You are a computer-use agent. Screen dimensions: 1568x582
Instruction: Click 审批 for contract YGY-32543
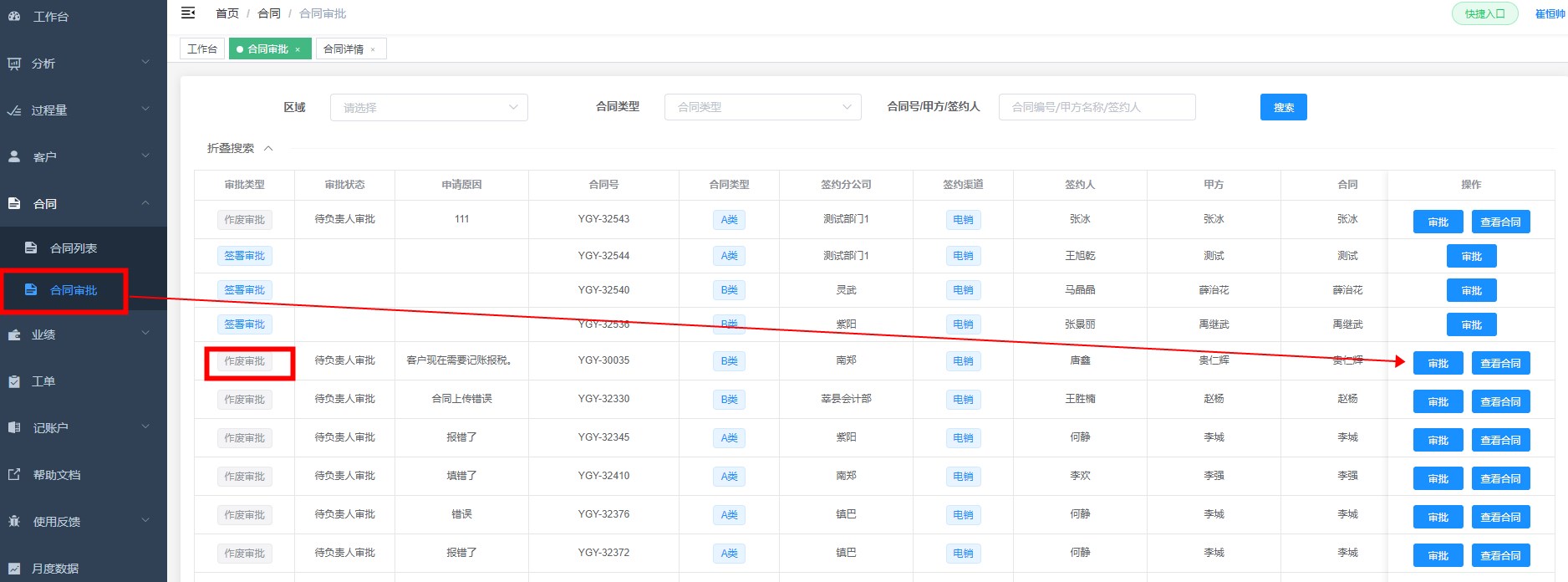coord(1438,222)
